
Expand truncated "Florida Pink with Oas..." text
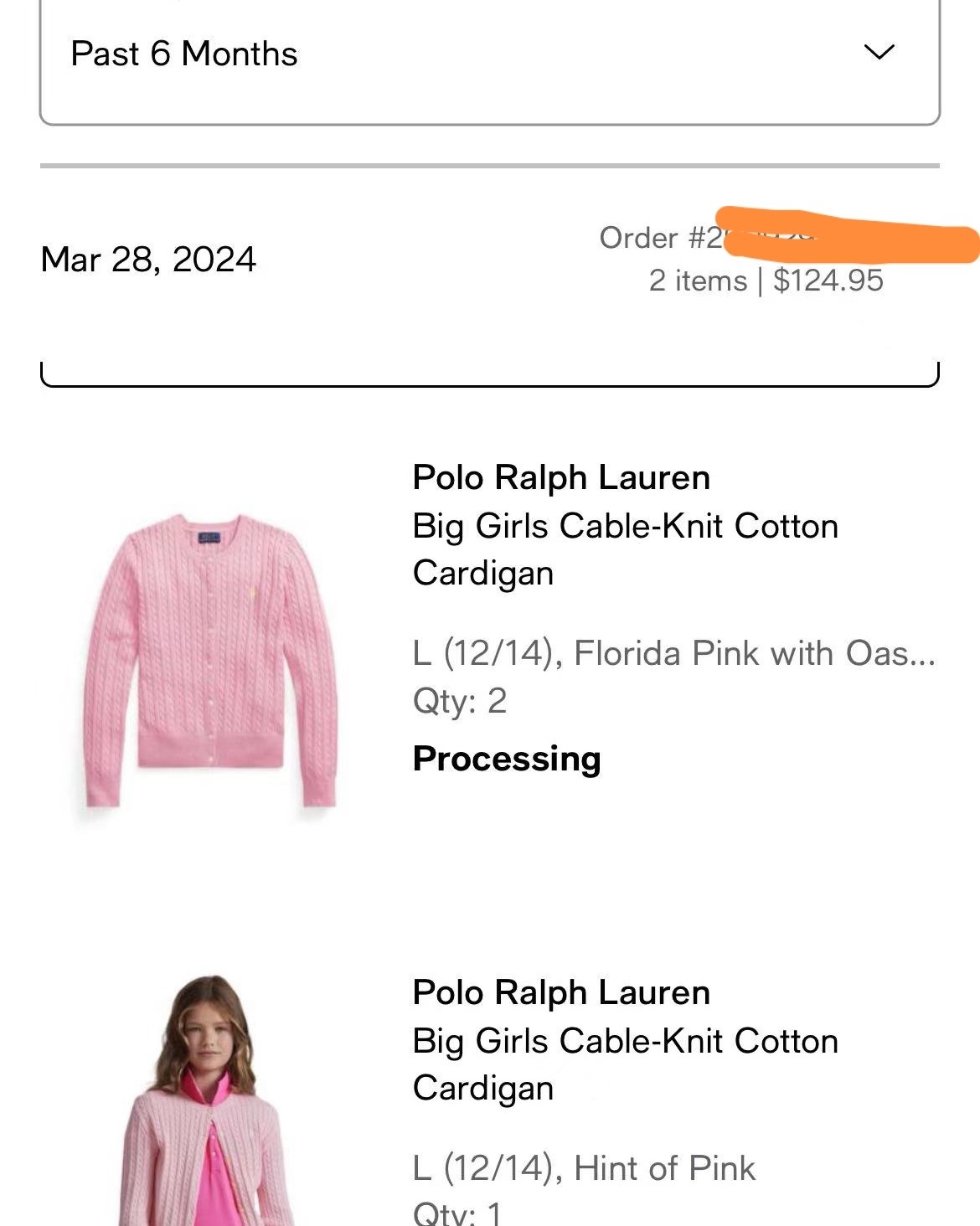673,653
